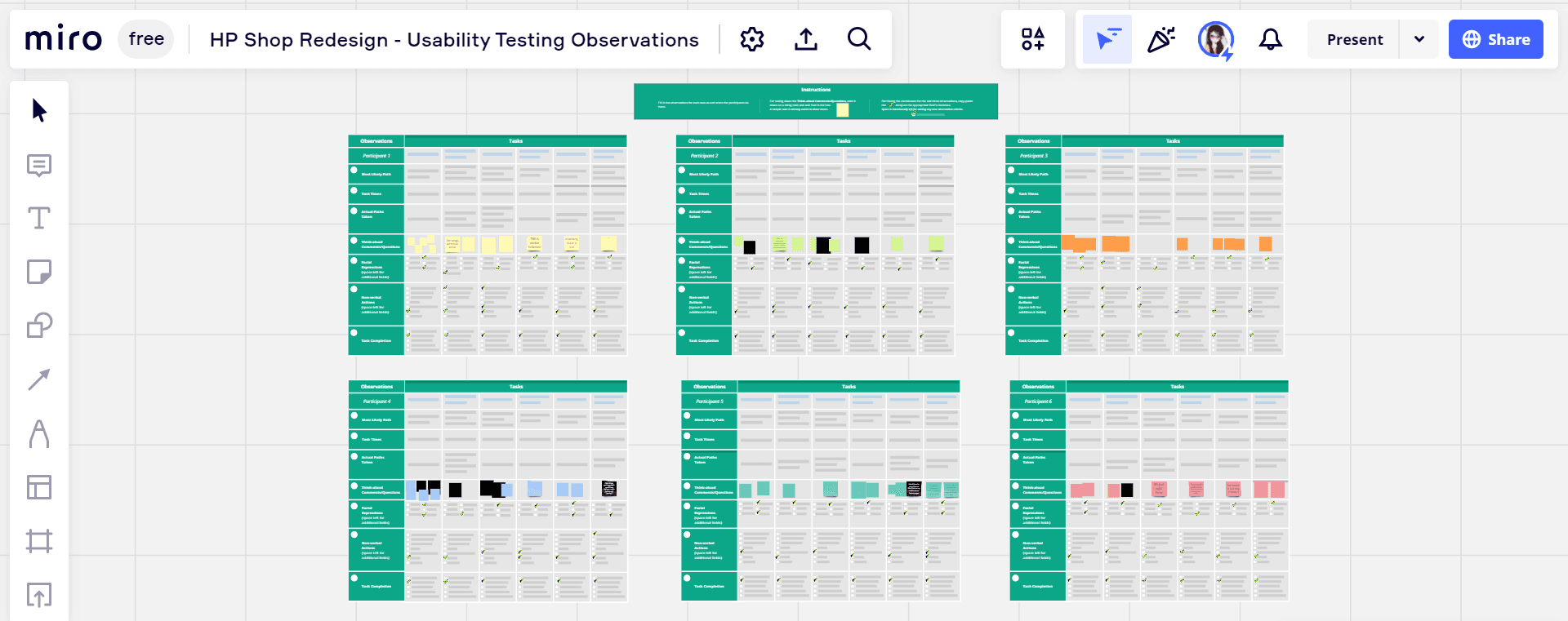Click Tasks header in Participant 3 frame
This screenshot has width=1568, height=621.
[x=1173, y=141]
